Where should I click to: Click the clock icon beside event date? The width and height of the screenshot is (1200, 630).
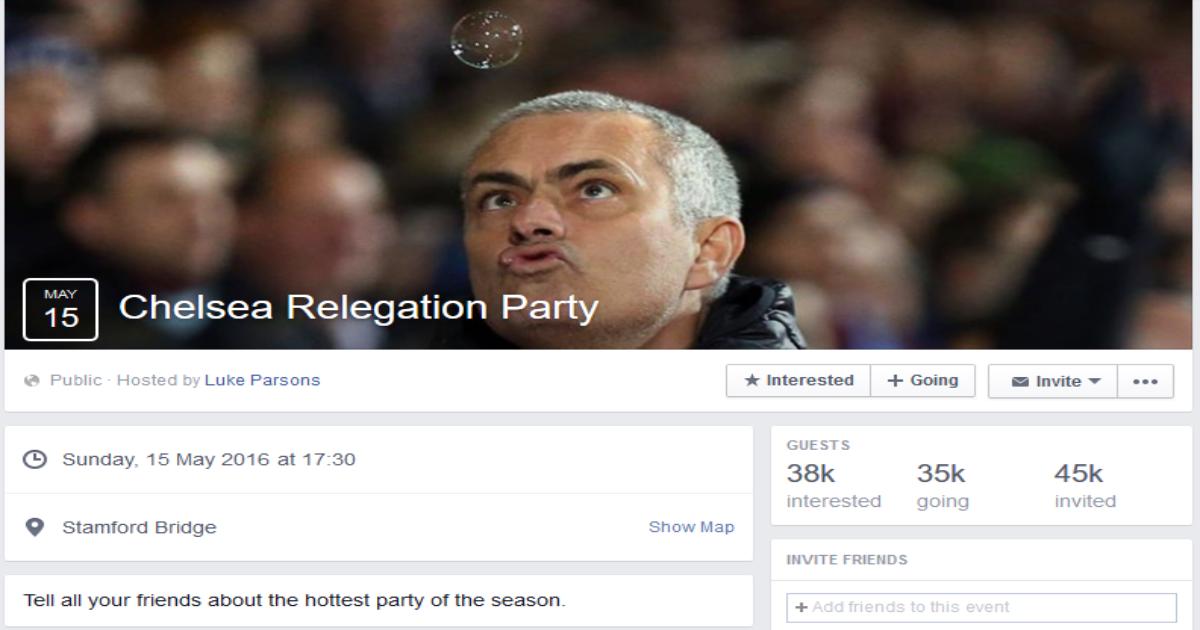35,460
